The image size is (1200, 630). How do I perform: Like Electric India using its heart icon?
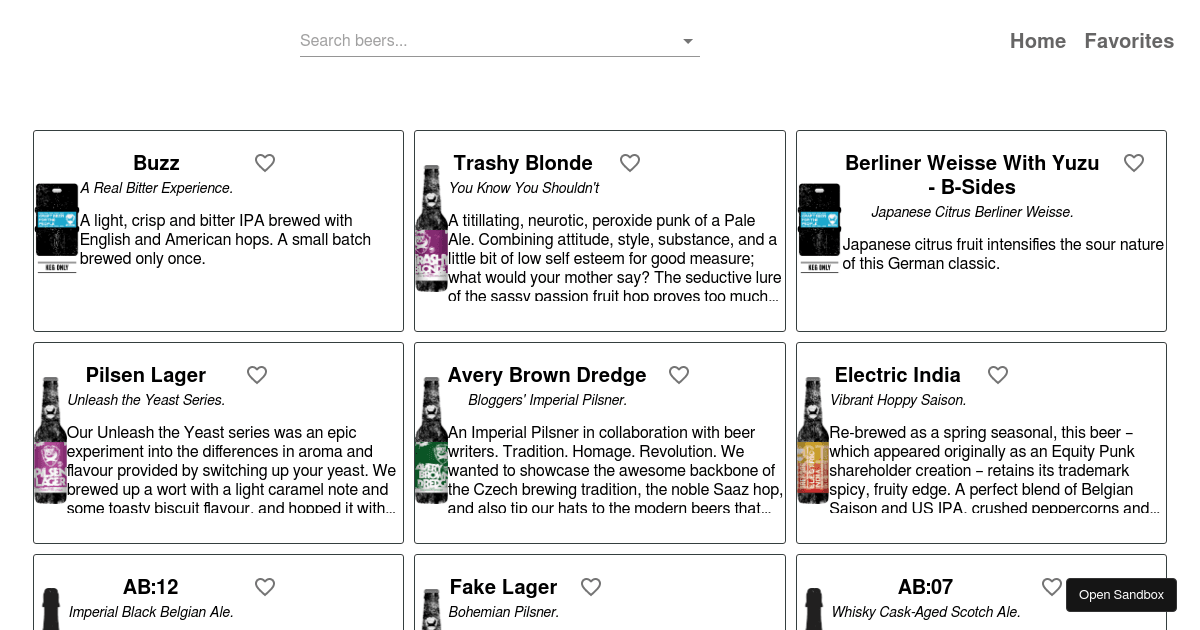point(998,375)
